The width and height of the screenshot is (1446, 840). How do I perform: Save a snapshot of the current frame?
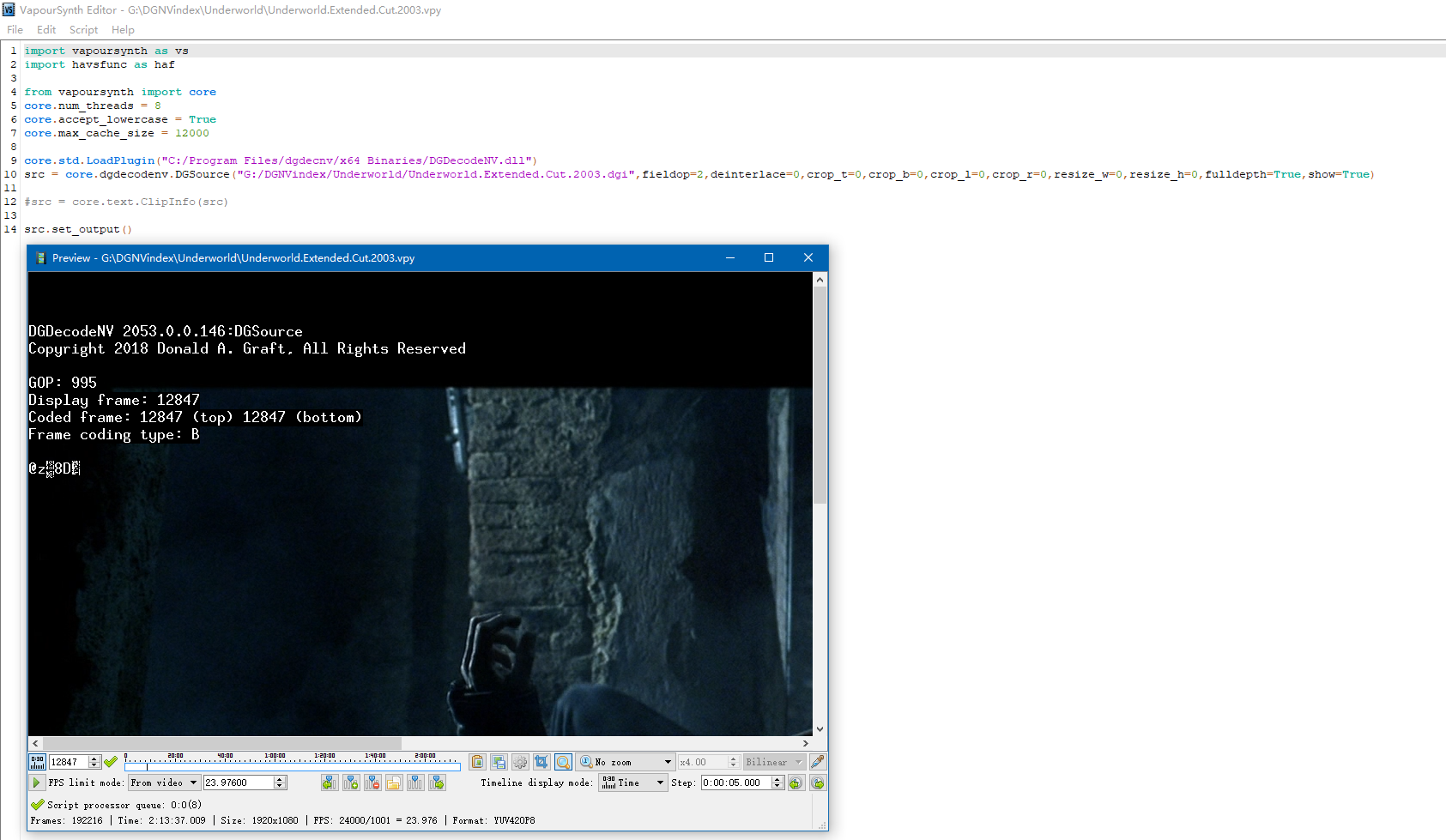click(499, 762)
